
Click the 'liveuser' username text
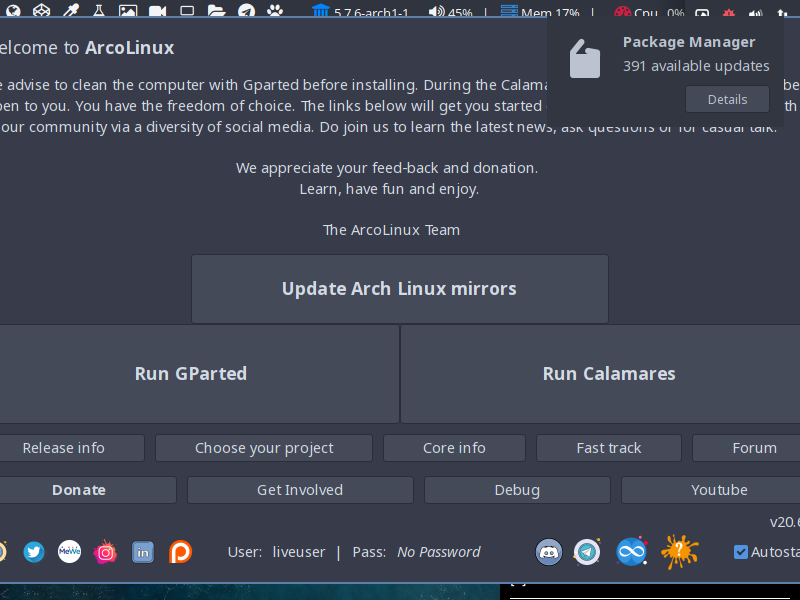[298, 552]
